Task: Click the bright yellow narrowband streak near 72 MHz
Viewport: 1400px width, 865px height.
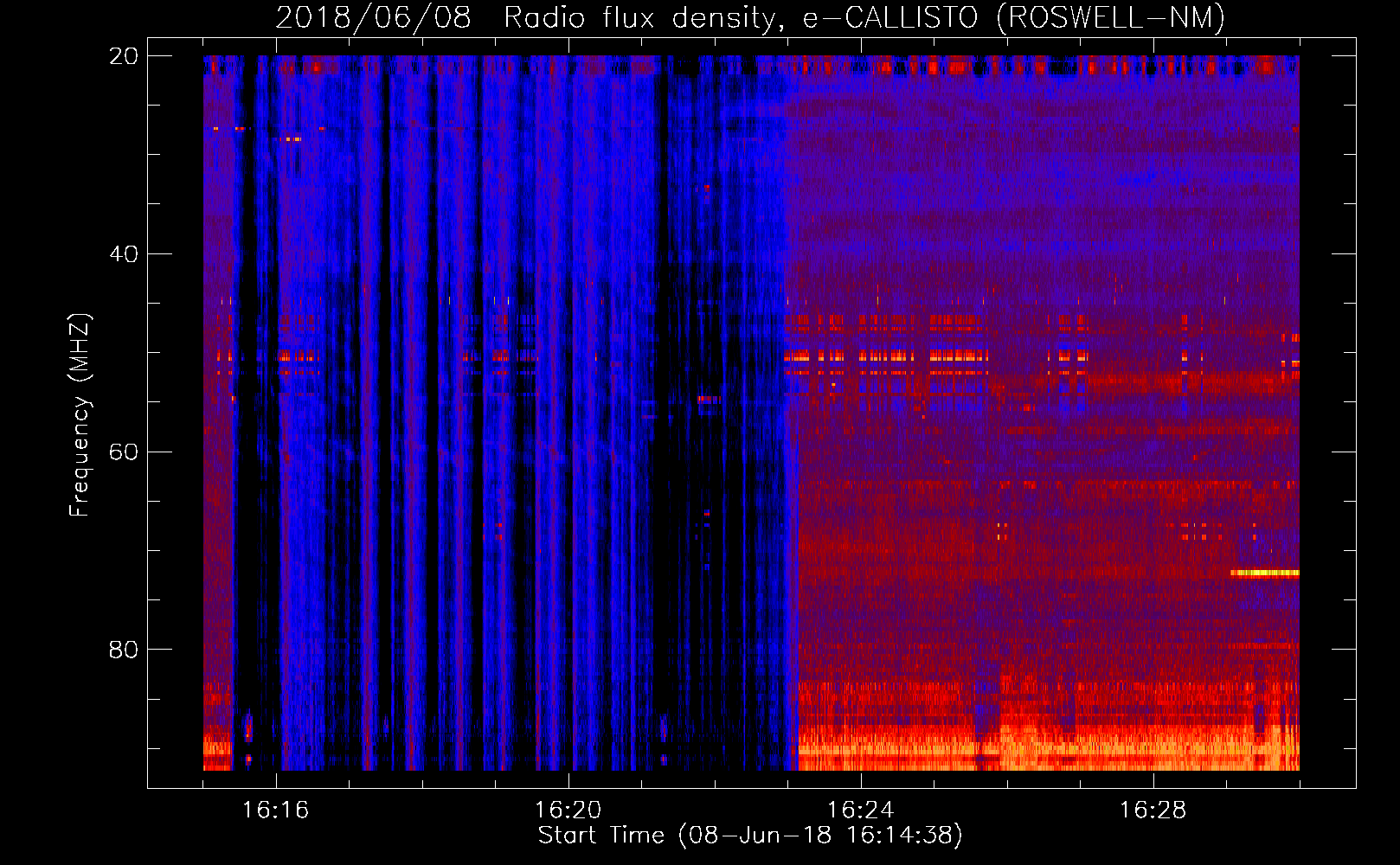Action: click(1265, 573)
